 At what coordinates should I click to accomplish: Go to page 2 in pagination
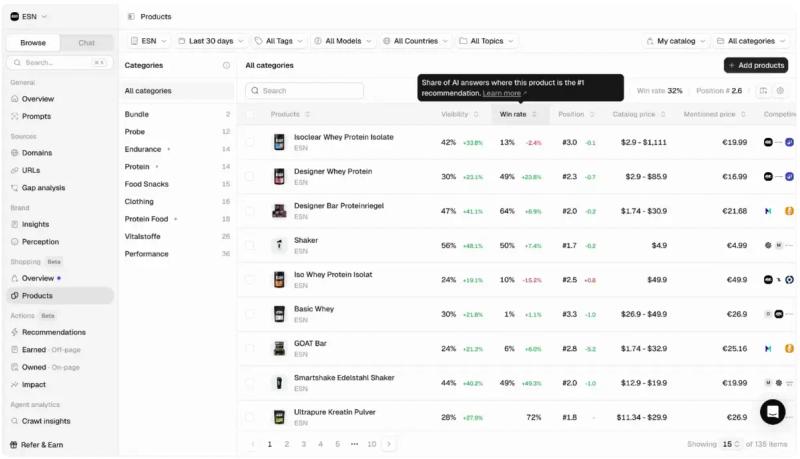[287, 444]
